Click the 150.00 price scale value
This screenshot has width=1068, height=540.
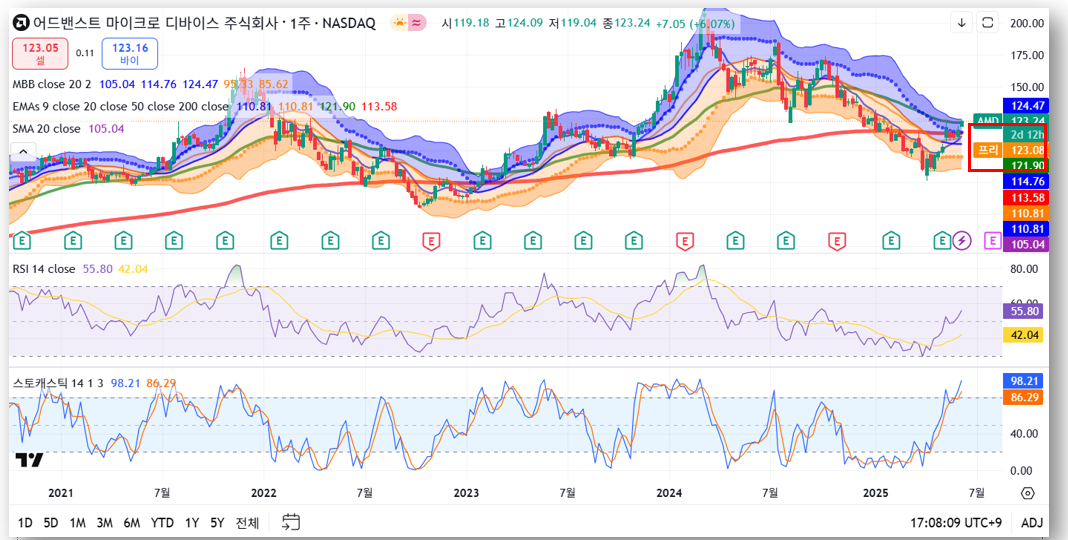[x=1028, y=87]
